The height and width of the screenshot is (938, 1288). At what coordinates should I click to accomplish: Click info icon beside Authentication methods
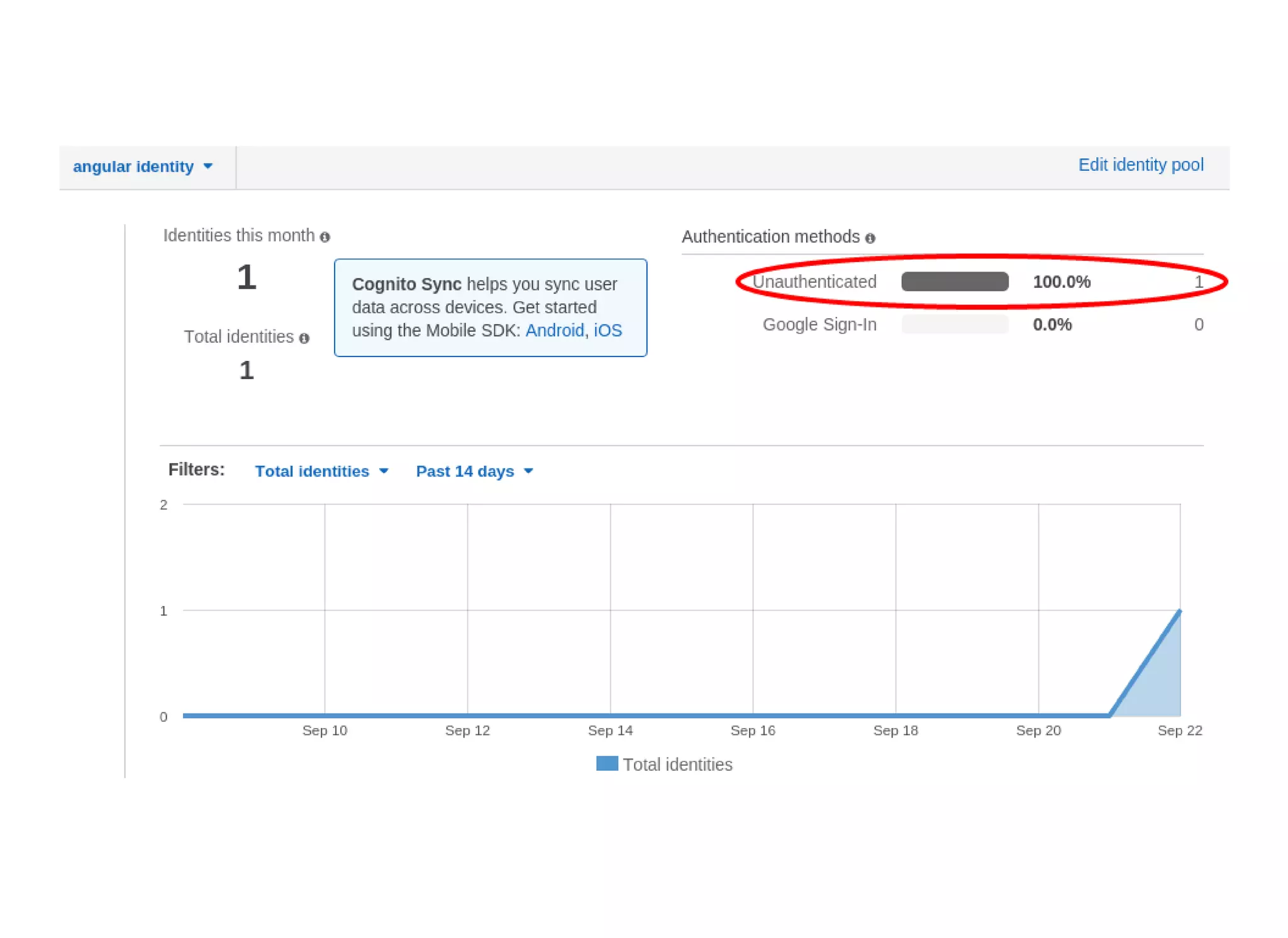[x=870, y=238]
